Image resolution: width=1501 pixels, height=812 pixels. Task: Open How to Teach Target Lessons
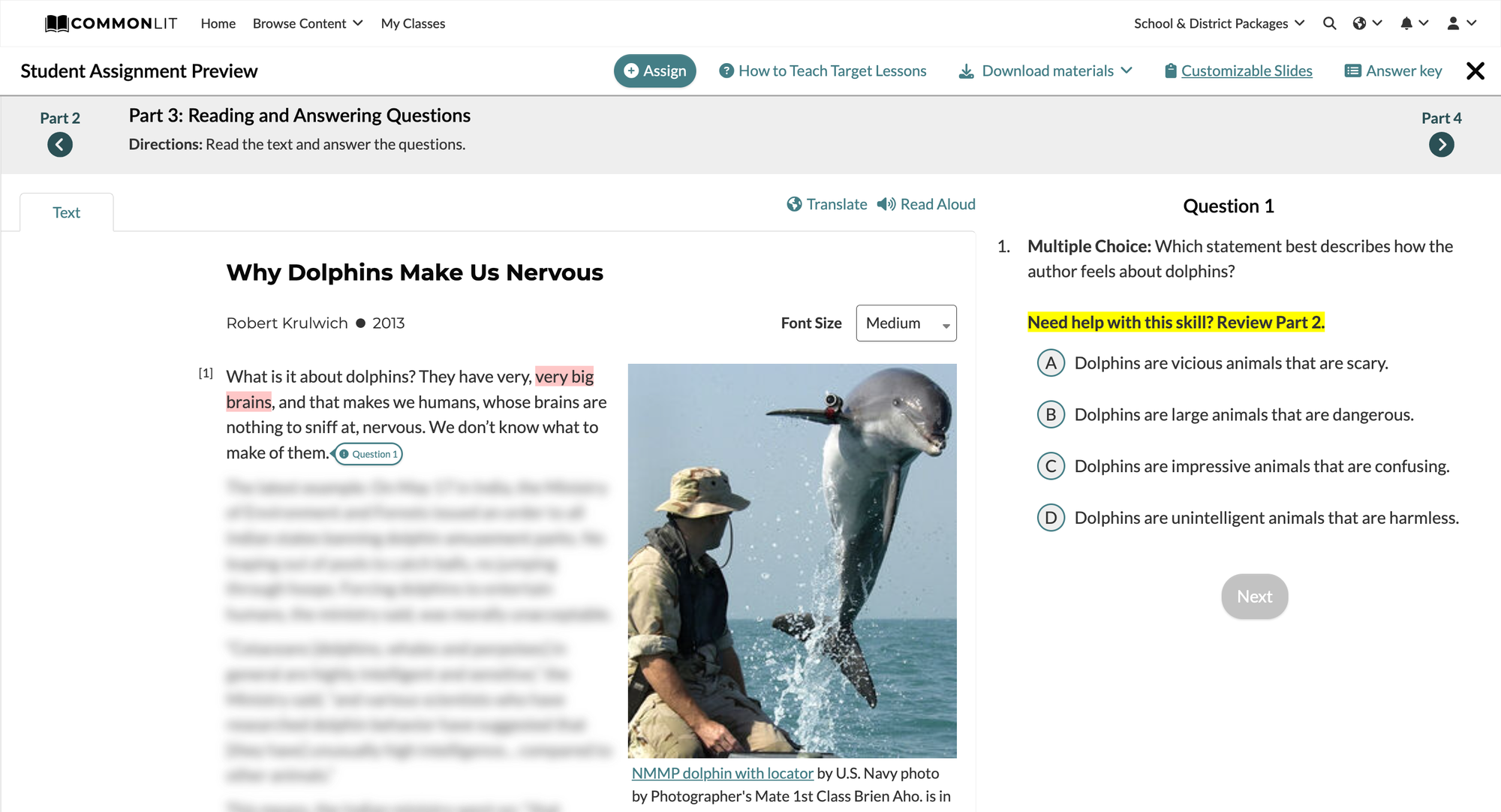coord(832,71)
